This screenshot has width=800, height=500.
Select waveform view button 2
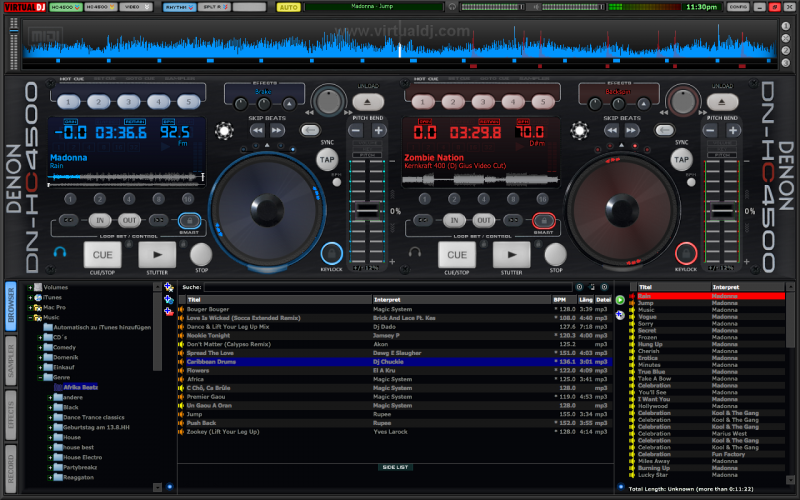[x=786, y=51]
